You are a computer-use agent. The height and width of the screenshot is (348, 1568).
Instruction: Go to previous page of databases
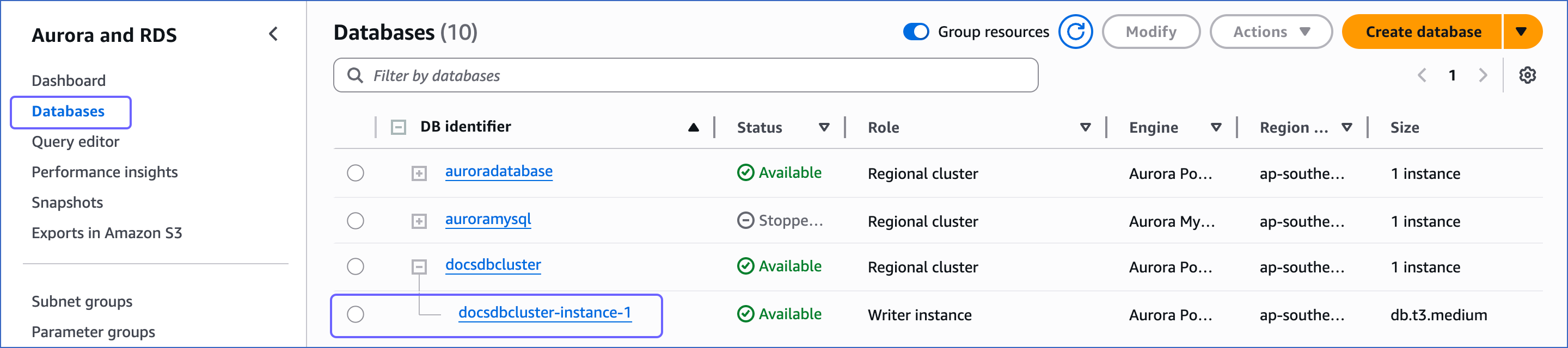[1422, 76]
